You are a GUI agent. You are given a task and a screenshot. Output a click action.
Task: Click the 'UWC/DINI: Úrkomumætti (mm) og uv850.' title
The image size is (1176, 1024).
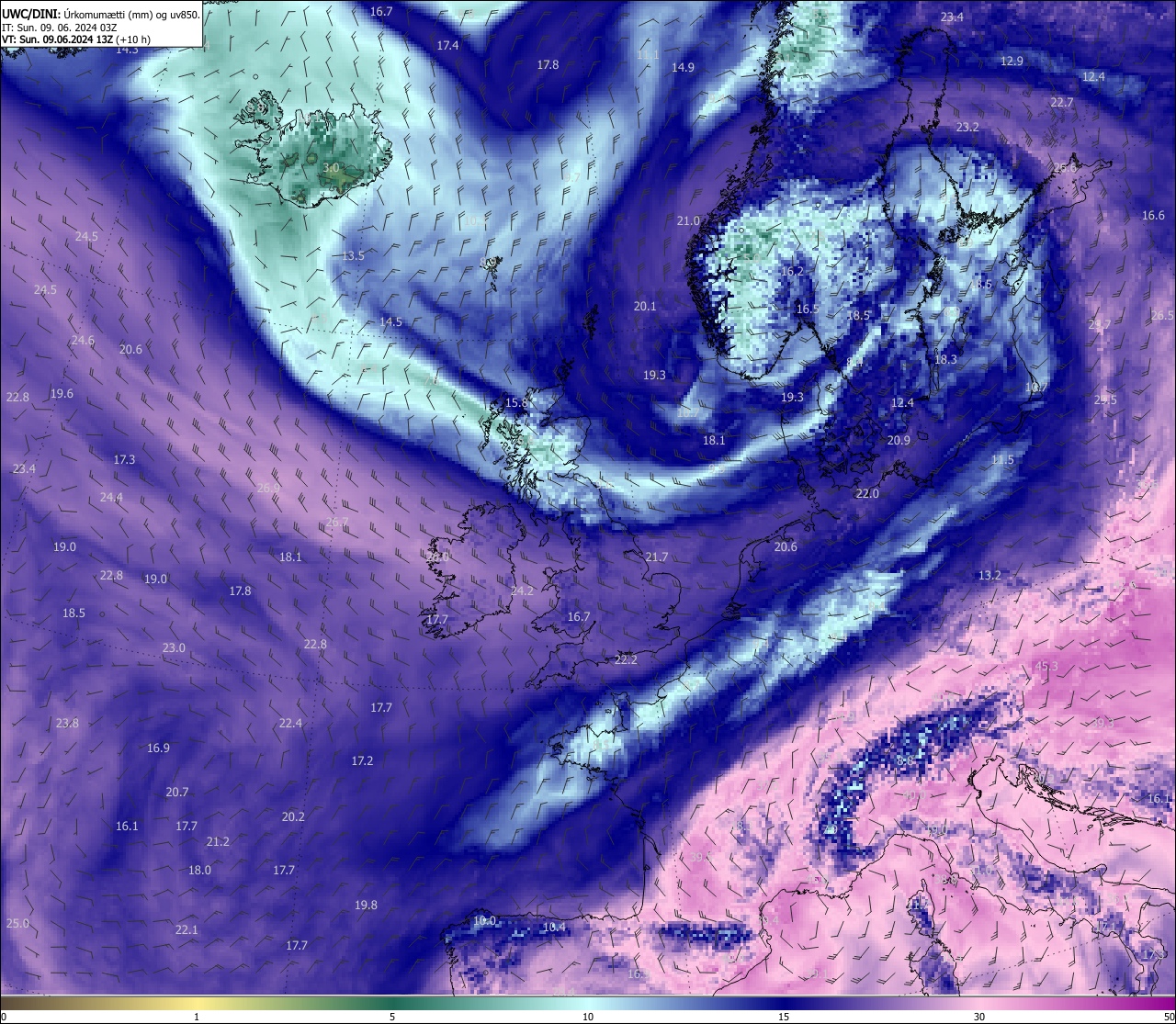coord(101,14)
